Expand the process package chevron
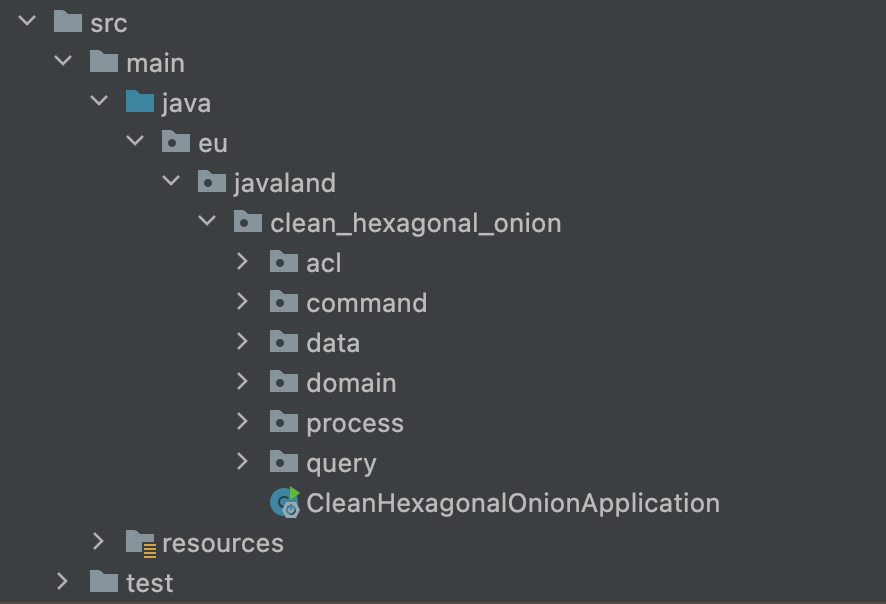This screenshot has width=886, height=604. pos(242,421)
